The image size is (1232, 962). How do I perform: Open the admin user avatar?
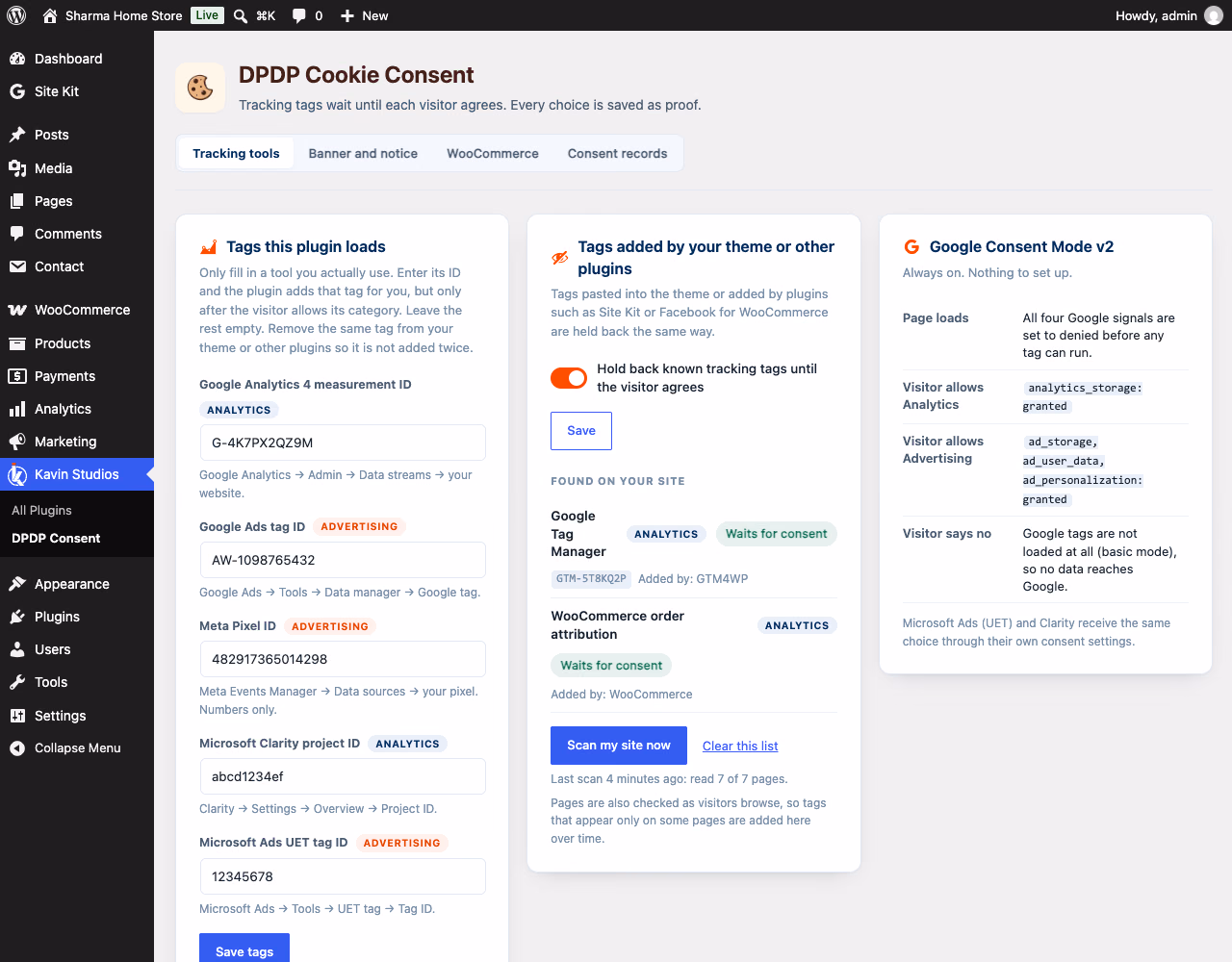(1214, 15)
